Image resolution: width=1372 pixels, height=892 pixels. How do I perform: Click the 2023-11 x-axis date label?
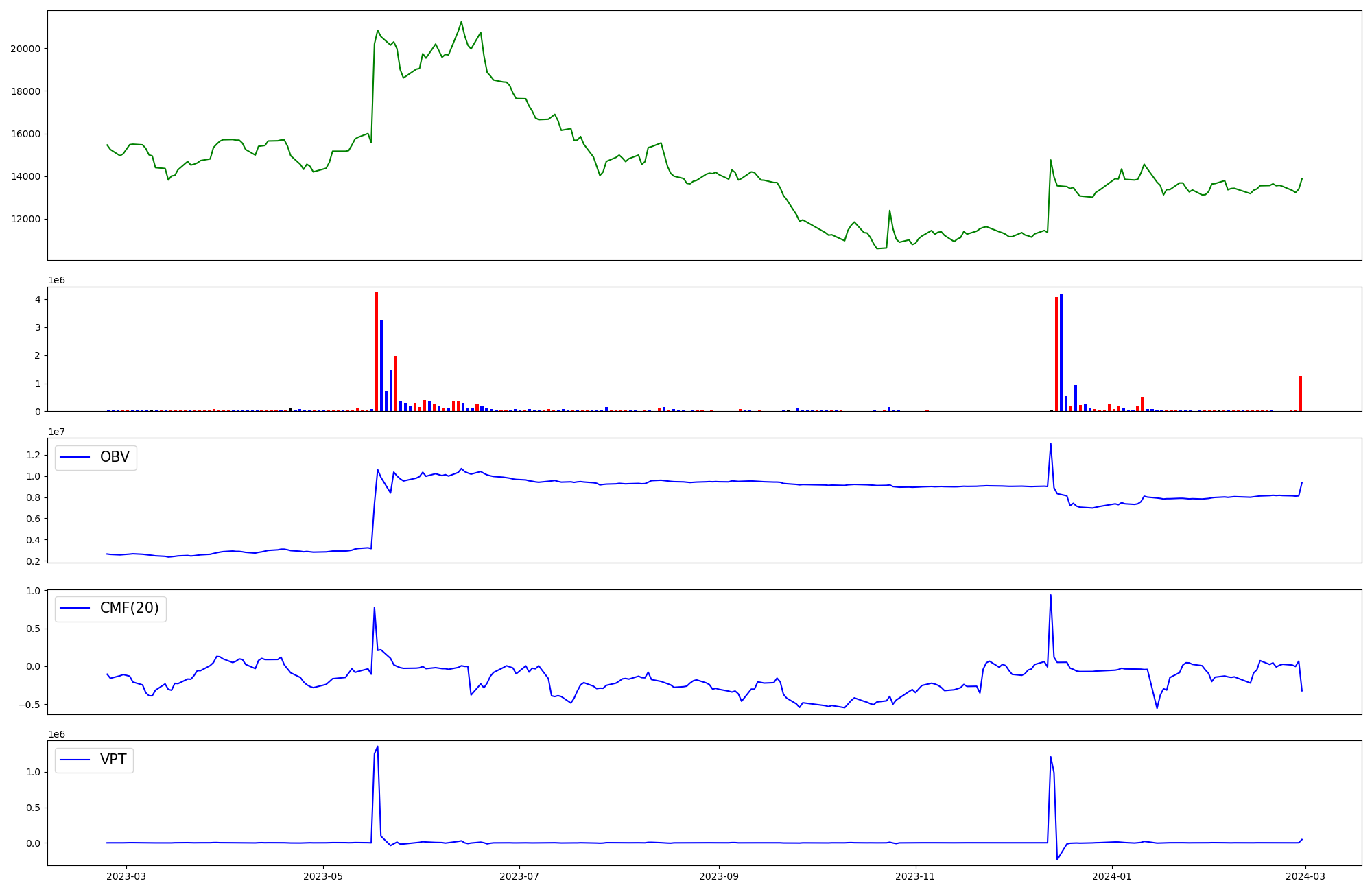point(915,876)
